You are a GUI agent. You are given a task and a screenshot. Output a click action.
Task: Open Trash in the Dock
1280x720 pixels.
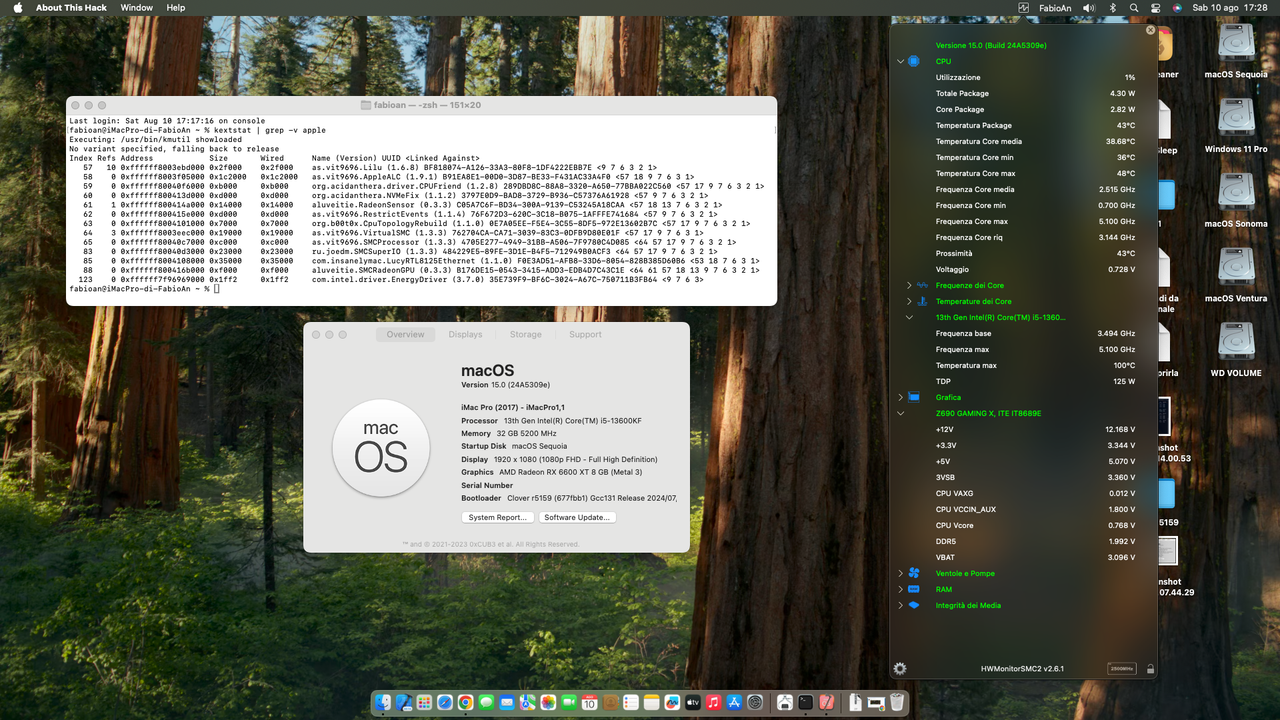(x=897, y=703)
